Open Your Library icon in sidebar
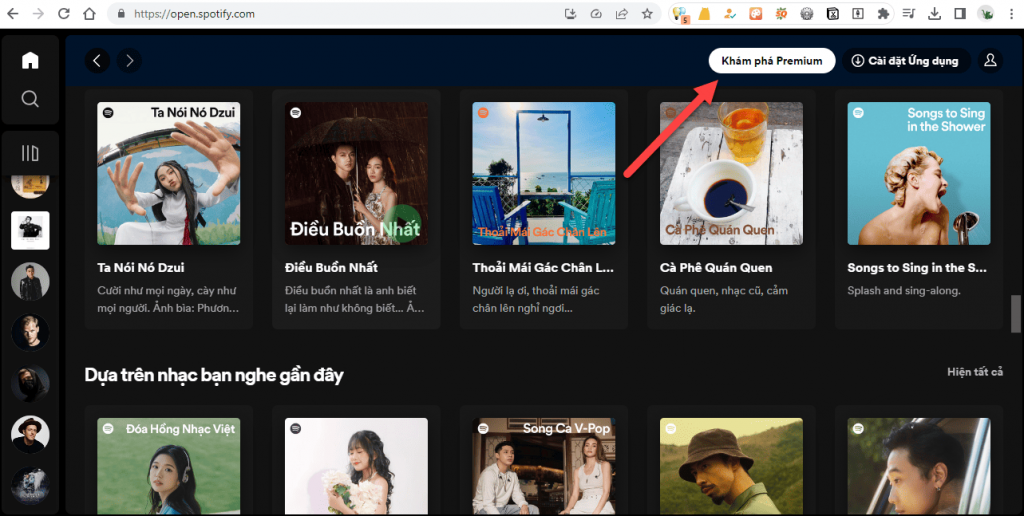Viewport: 1024px width, 516px height. [30, 153]
